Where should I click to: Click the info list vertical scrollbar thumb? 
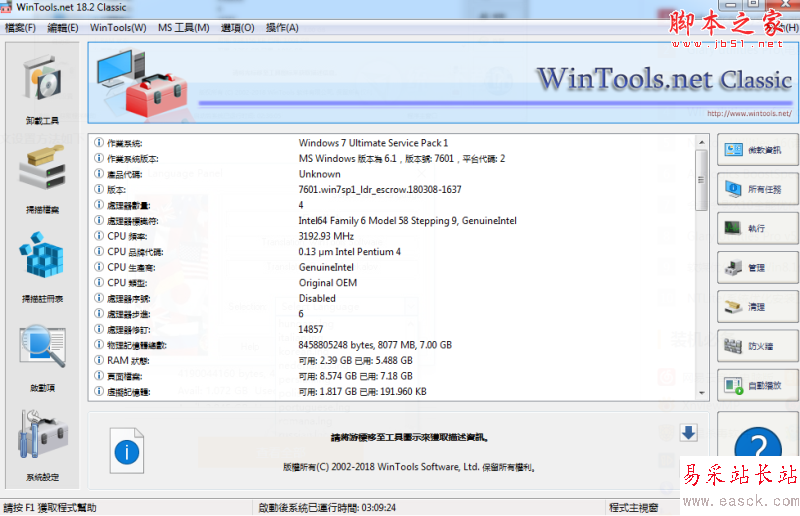[x=702, y=180]
